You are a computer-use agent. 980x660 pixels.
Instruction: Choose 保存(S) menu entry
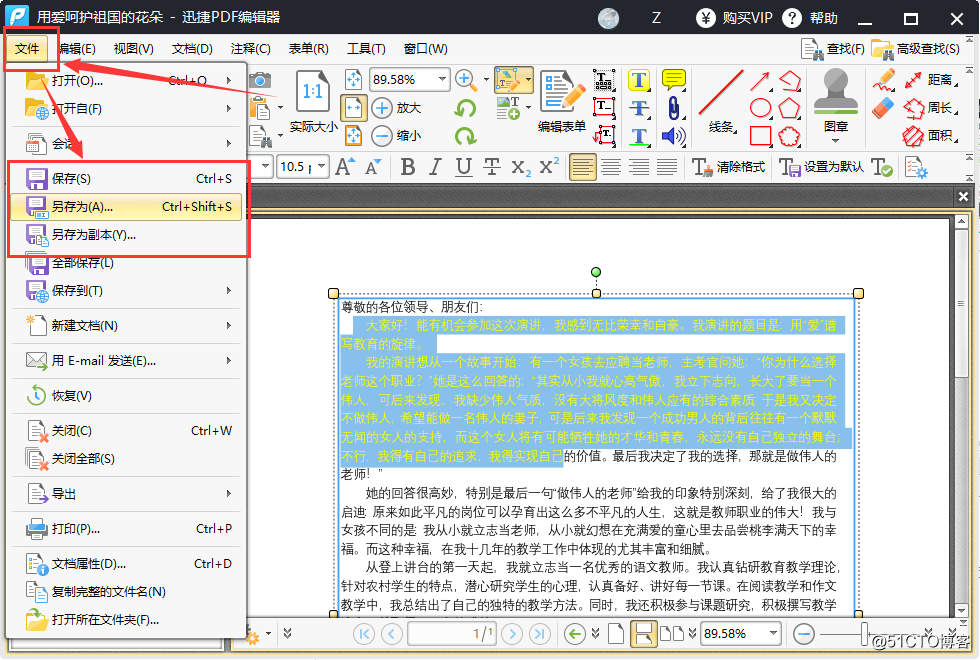[126, 179]
